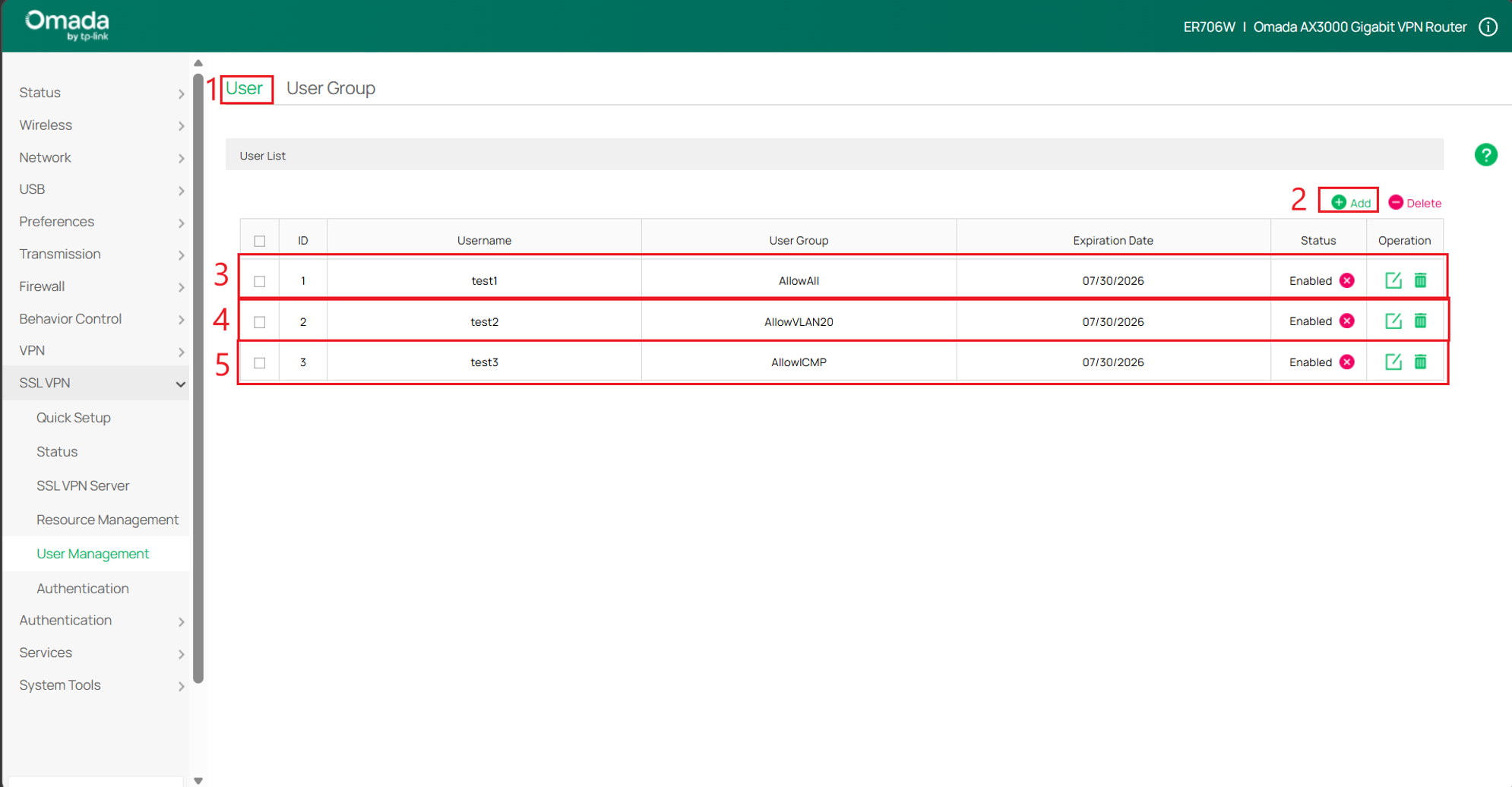Click the trash icon for user test1
1512x787 pixels.
(x=1420, y=280)
